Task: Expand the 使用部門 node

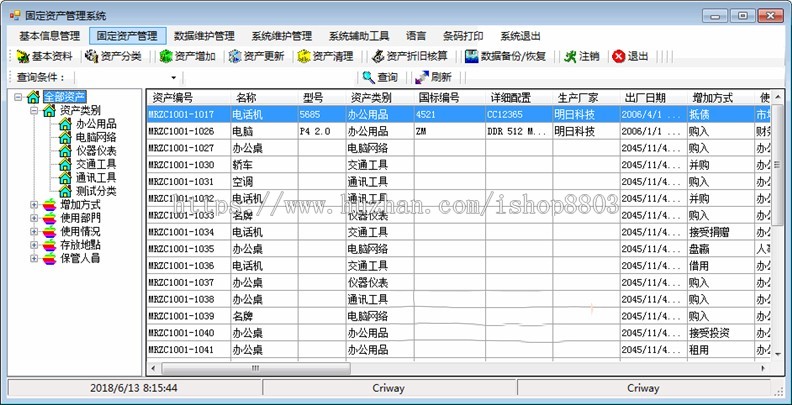Action: [34, 218]
